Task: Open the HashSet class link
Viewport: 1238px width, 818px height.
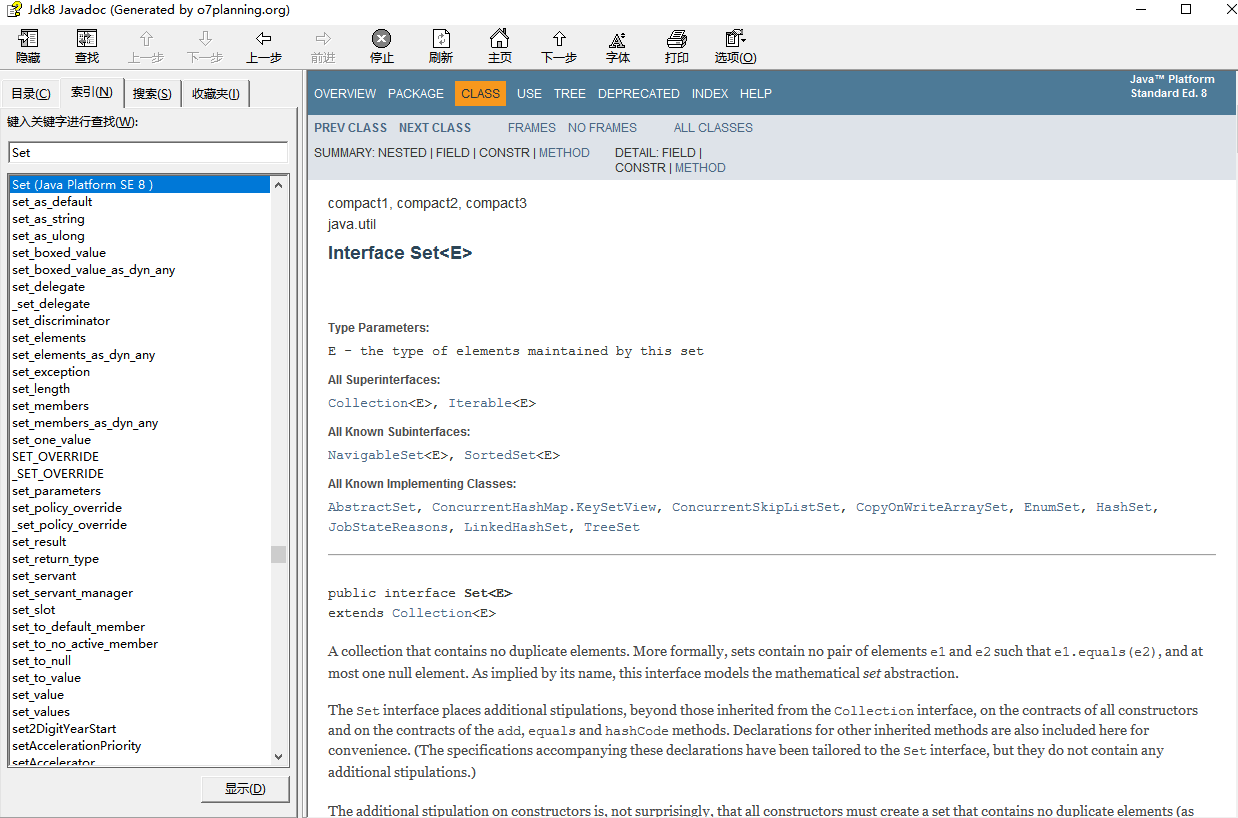Action: click(1124, 507)
